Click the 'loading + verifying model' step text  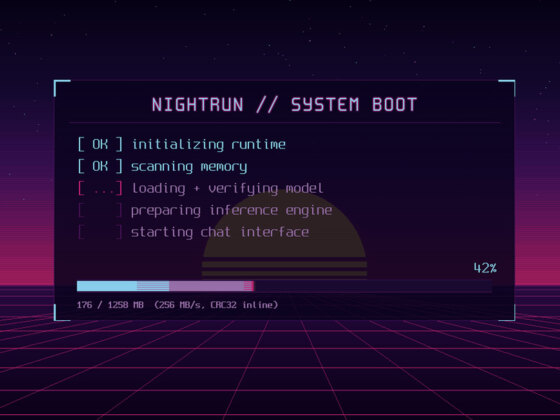point(228,189)
